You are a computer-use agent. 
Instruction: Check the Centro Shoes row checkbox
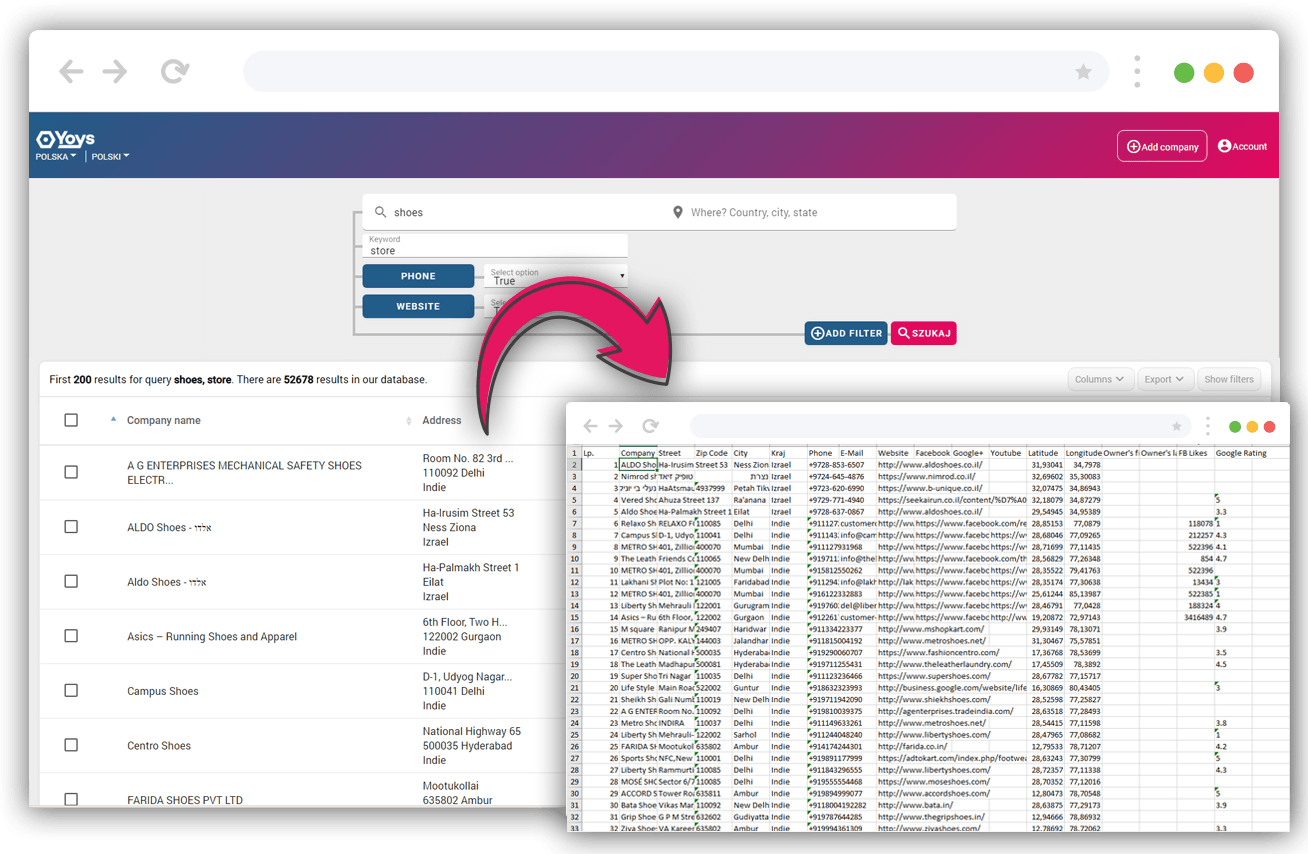pos(71,745)
